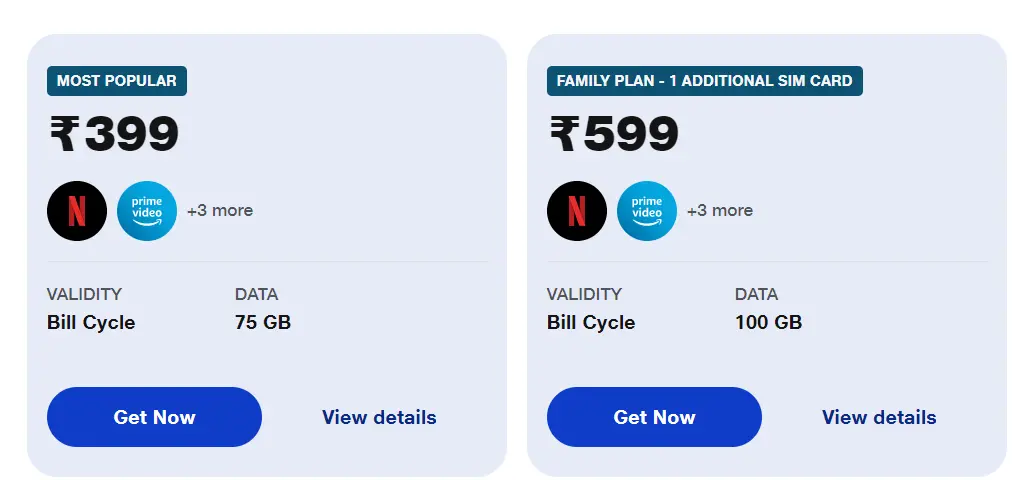Click the 75 GB data value

tap(263, 323)
